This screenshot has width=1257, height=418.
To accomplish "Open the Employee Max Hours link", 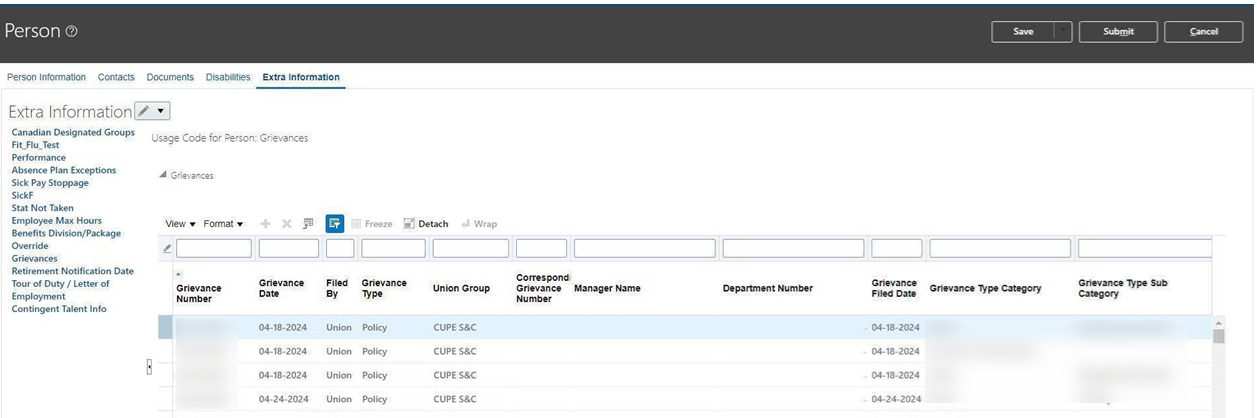I will (57, 221).
